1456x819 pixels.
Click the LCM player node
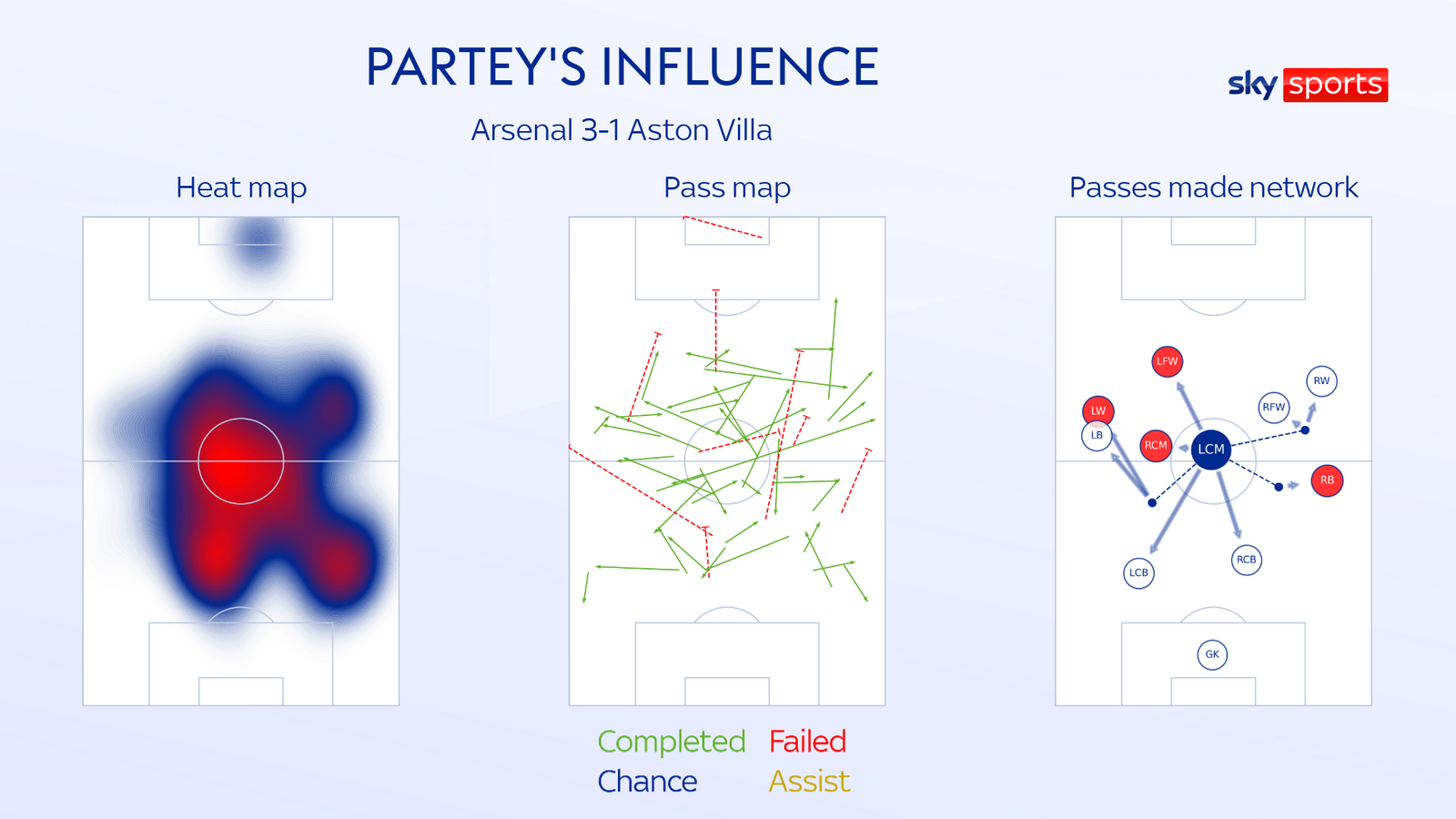pos(1211,450)
